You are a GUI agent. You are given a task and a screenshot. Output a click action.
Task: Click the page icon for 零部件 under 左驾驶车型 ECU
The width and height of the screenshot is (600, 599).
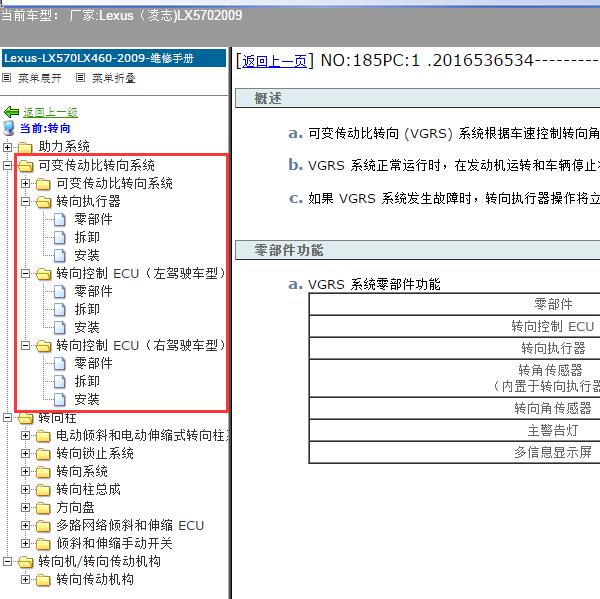point(60,292)
